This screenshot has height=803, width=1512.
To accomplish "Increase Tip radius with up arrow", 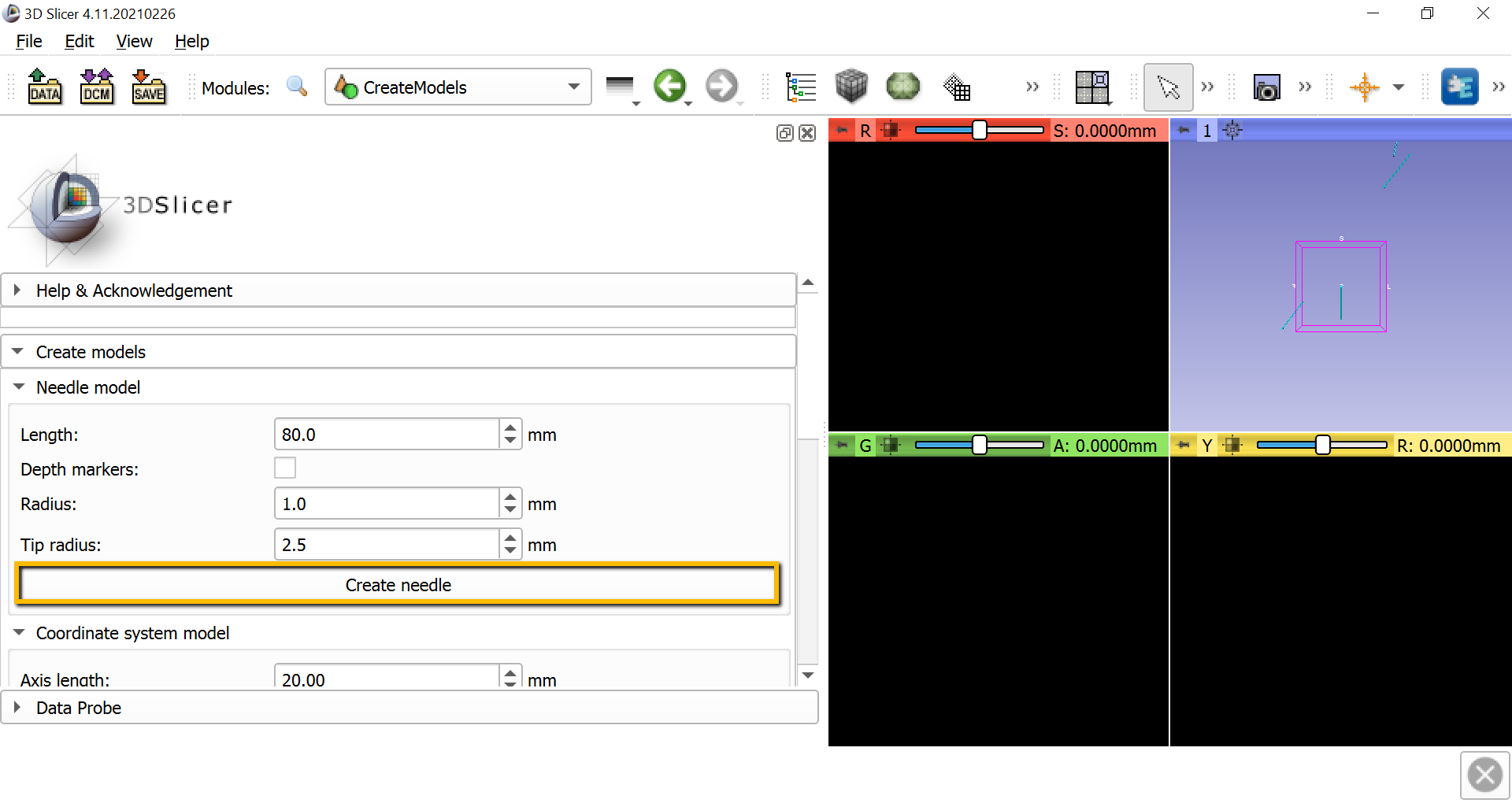I will pos(510,538).
